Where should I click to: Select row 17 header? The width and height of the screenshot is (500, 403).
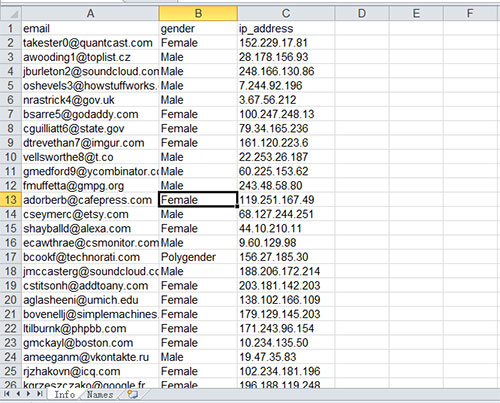tap(11, 257)
